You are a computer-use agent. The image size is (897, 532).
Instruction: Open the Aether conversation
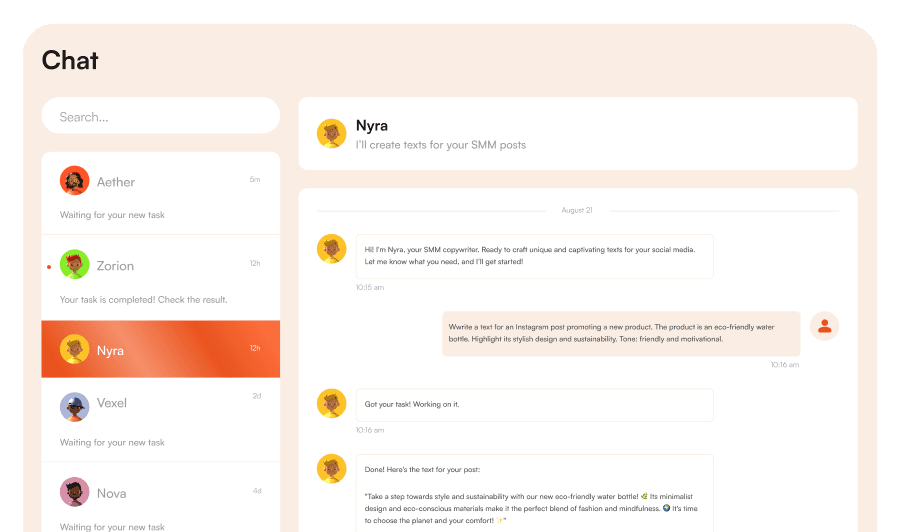coord(160,194)
